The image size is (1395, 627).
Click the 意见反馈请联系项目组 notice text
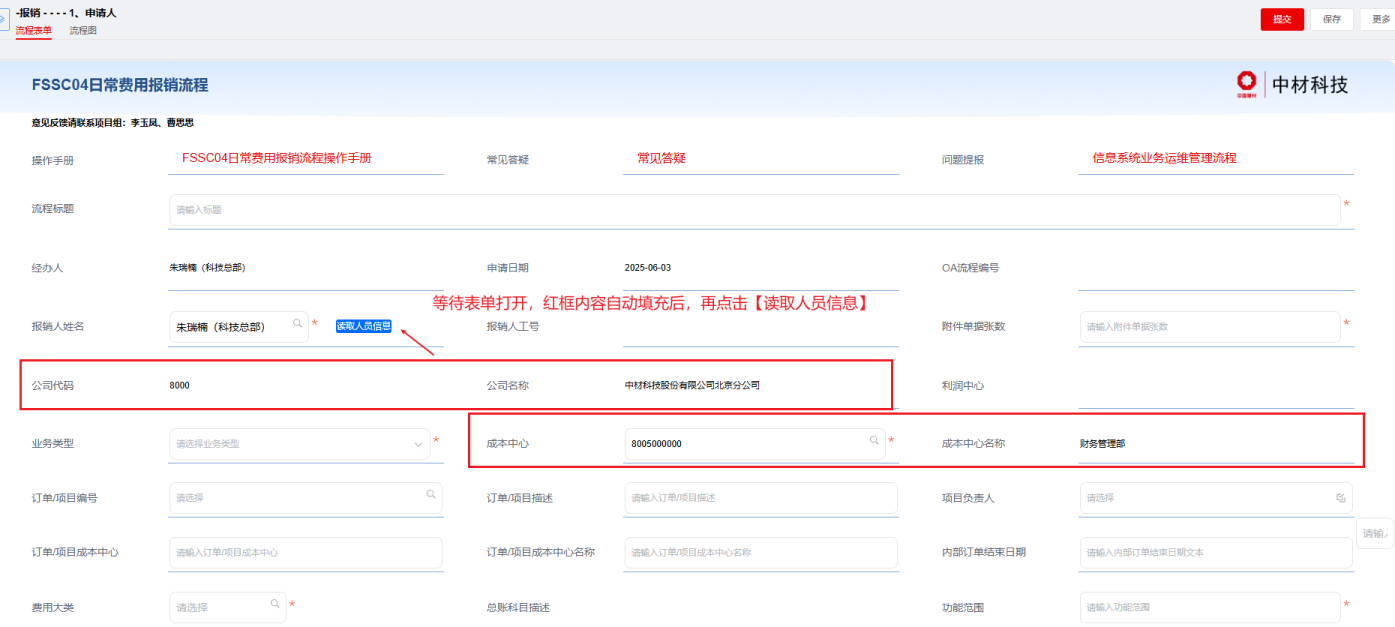[x=112, y=123]
